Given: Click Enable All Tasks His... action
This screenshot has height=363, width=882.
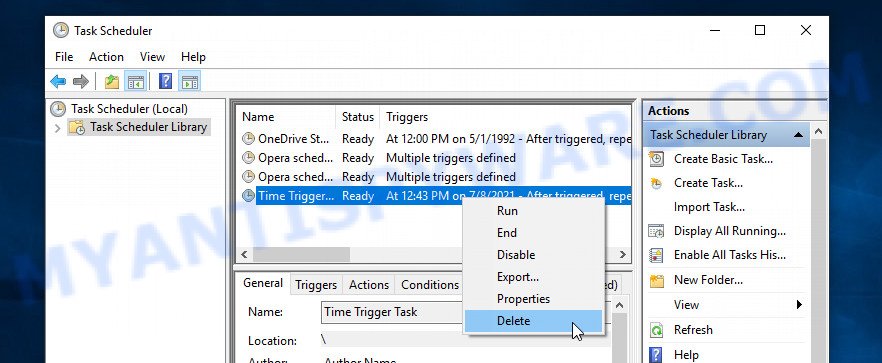Looking at the screenshot, I should (x=730, y=255).
